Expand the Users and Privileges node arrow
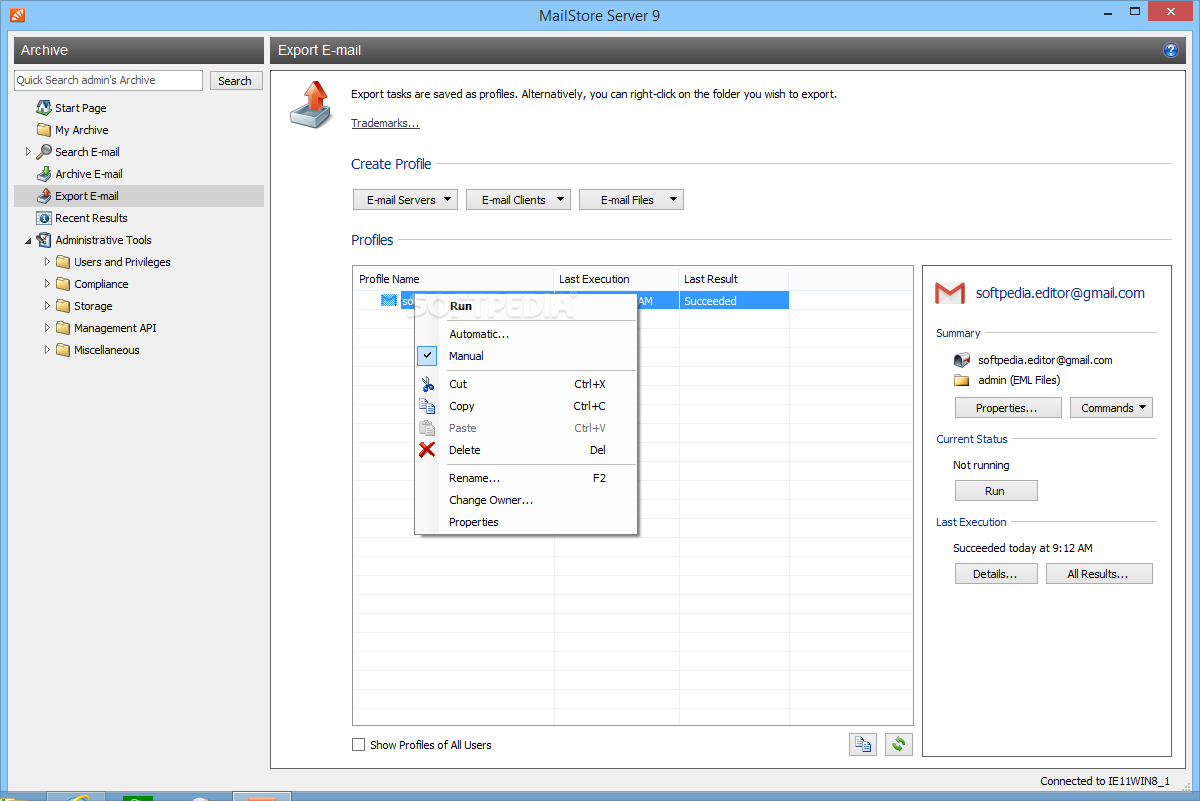The height and width of the screenshot is (801, 1200). [x=47, y=262]
